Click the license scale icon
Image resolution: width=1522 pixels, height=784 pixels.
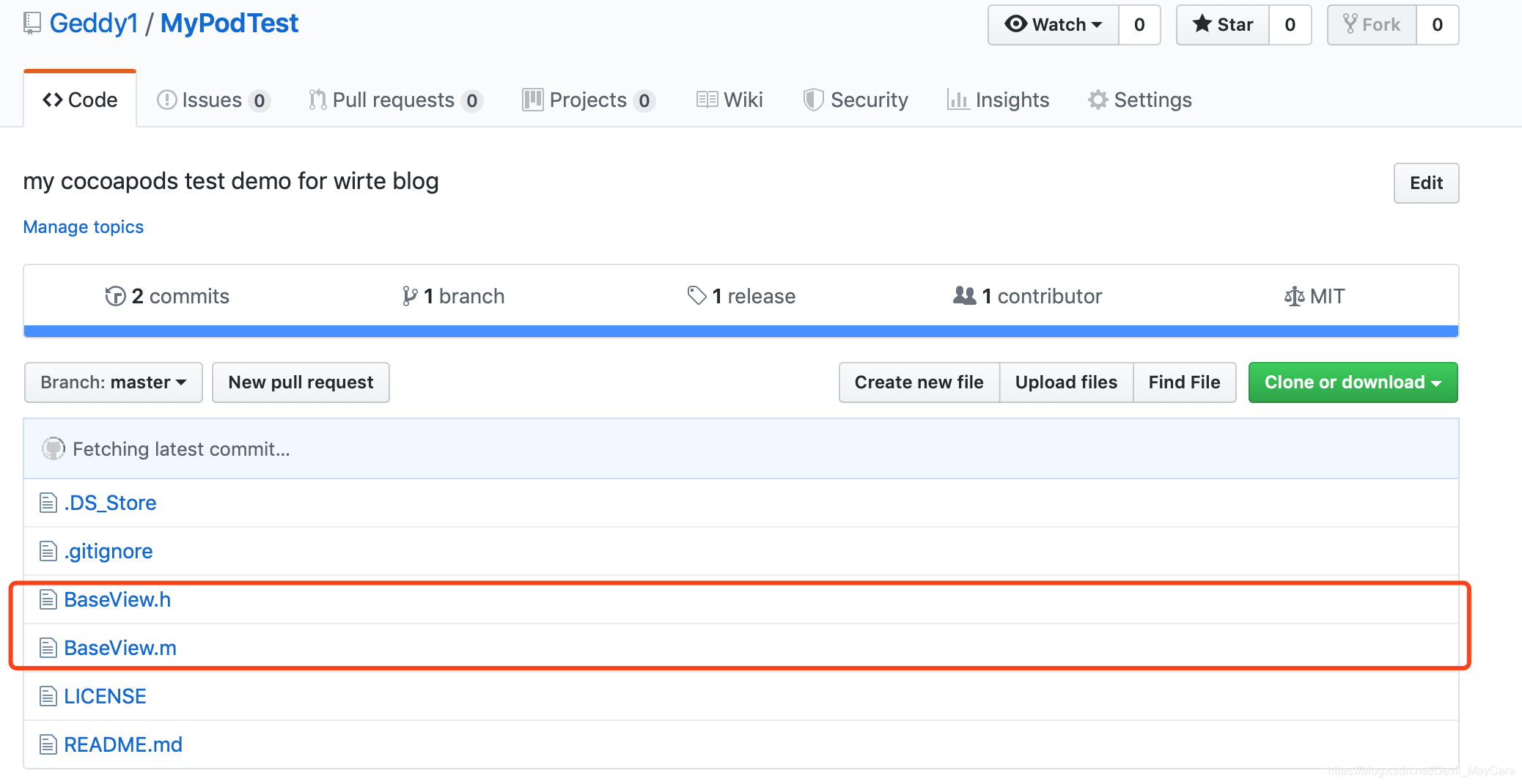(1294, 296)
